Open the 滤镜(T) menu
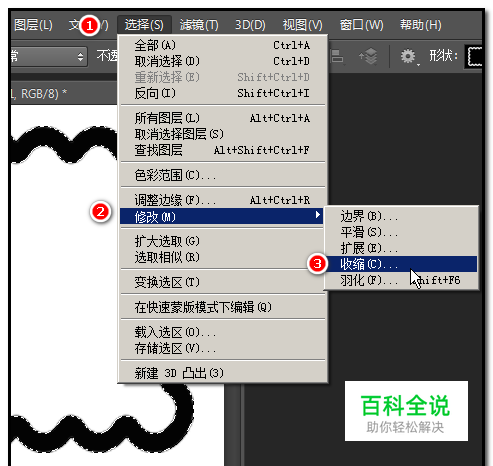Image resolution: width=493 pixels, height=466 pixels. 199,25
